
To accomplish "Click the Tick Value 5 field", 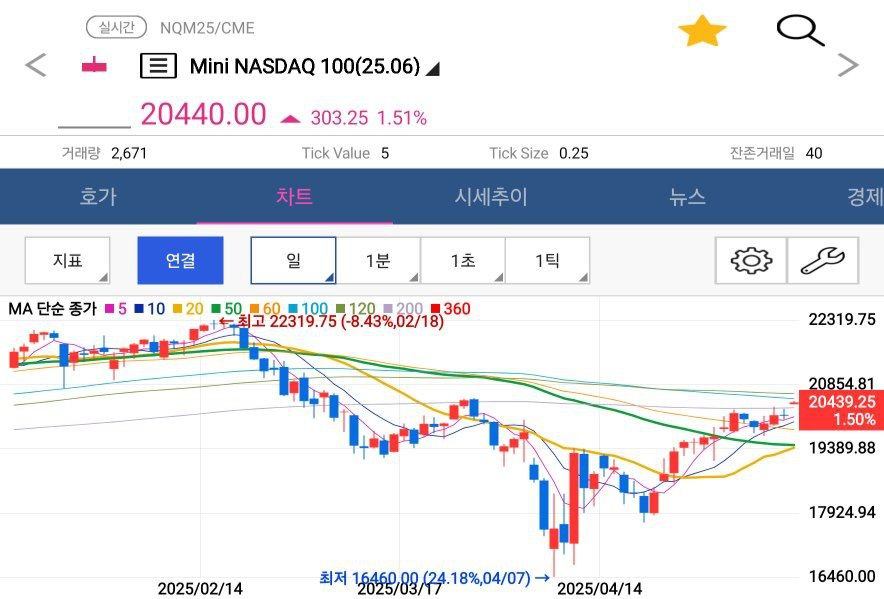I will [345, 153].
